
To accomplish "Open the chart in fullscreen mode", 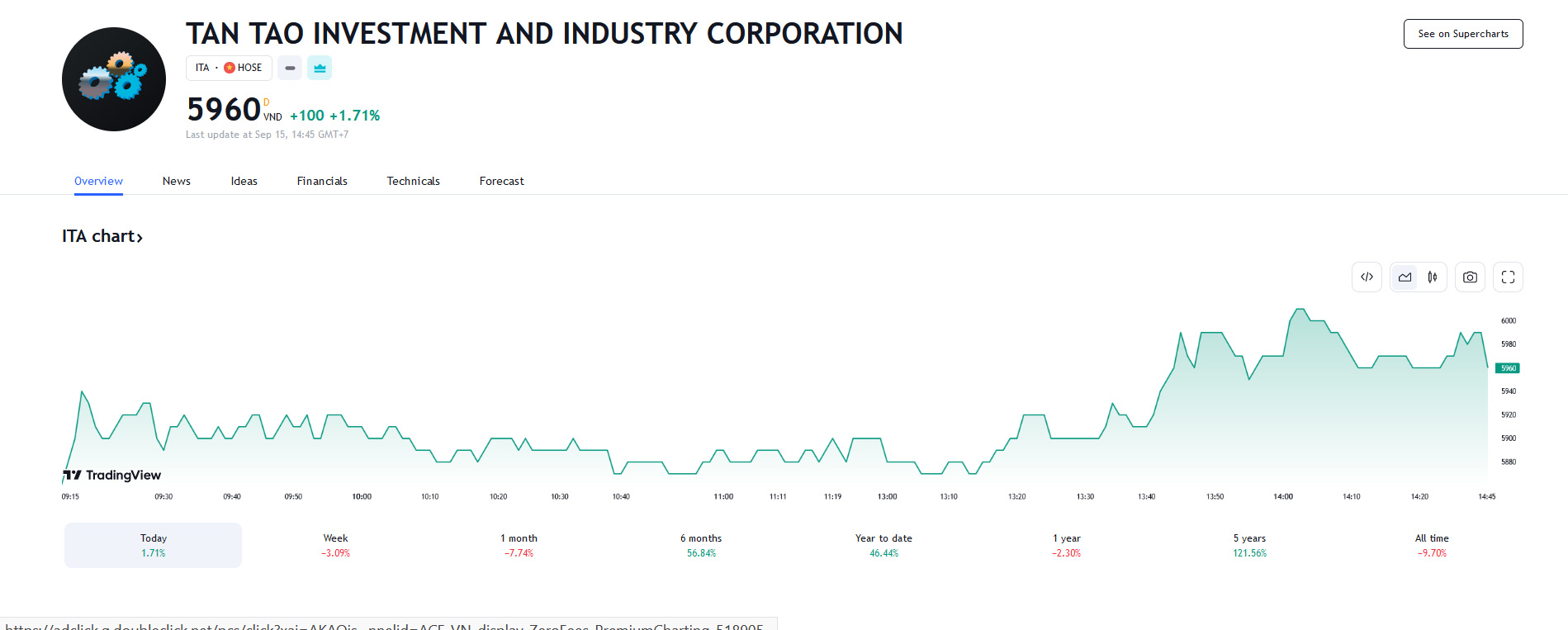I will pyautogui.click(x=1508, y=277).
